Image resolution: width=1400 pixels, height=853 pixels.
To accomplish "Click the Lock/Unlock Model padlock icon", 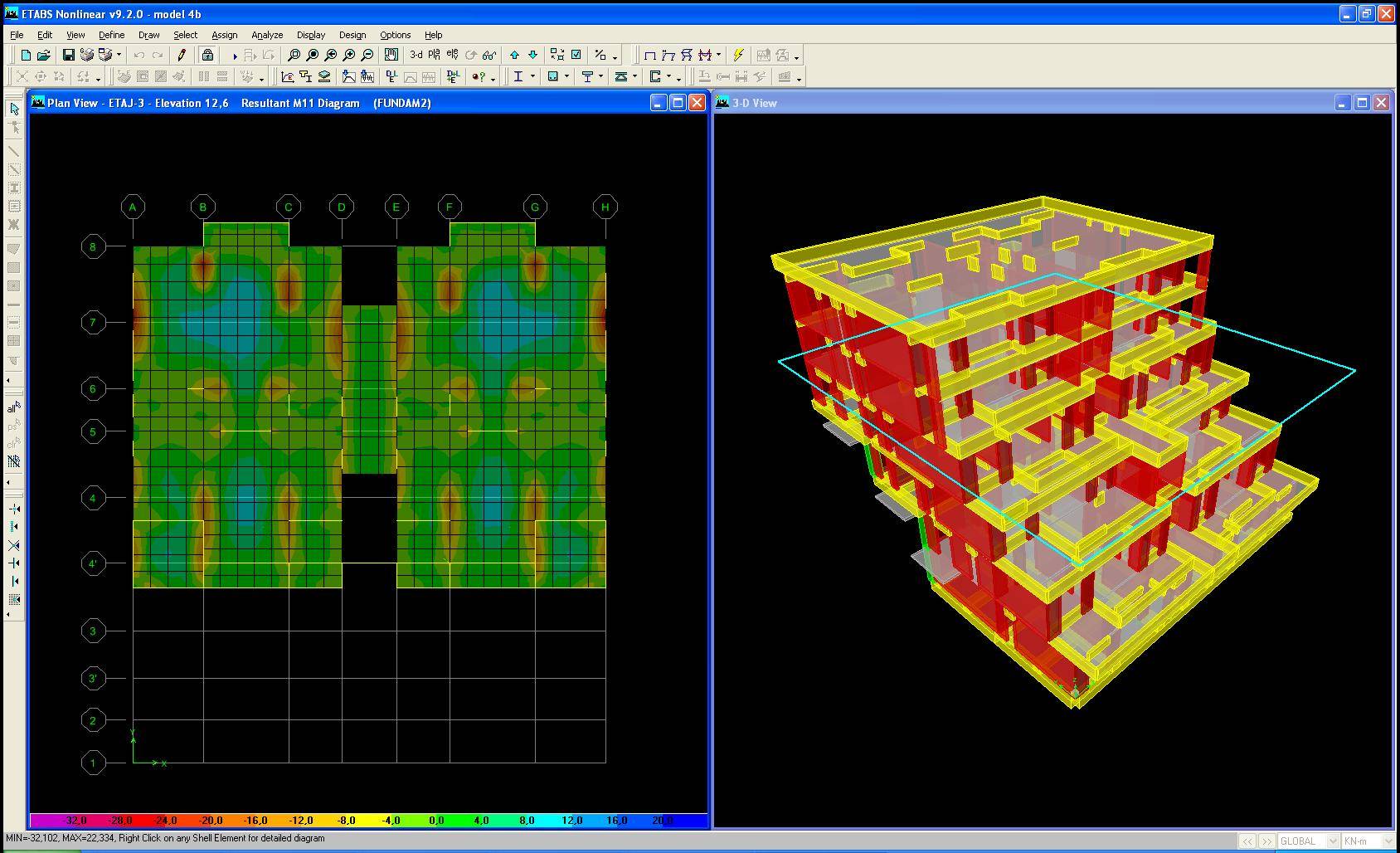I will (207, 56).
